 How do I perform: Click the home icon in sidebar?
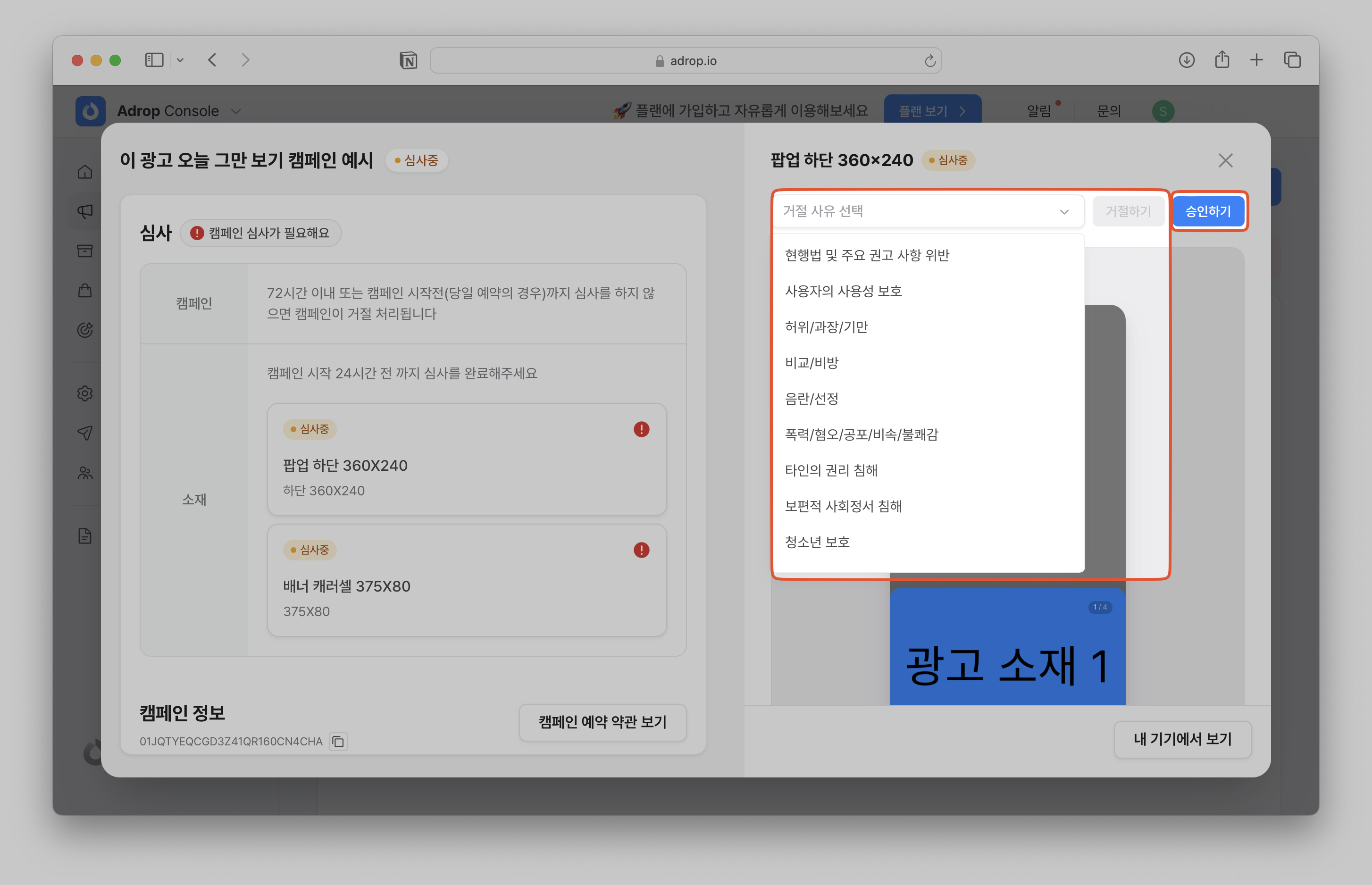[x=85, y=172]
